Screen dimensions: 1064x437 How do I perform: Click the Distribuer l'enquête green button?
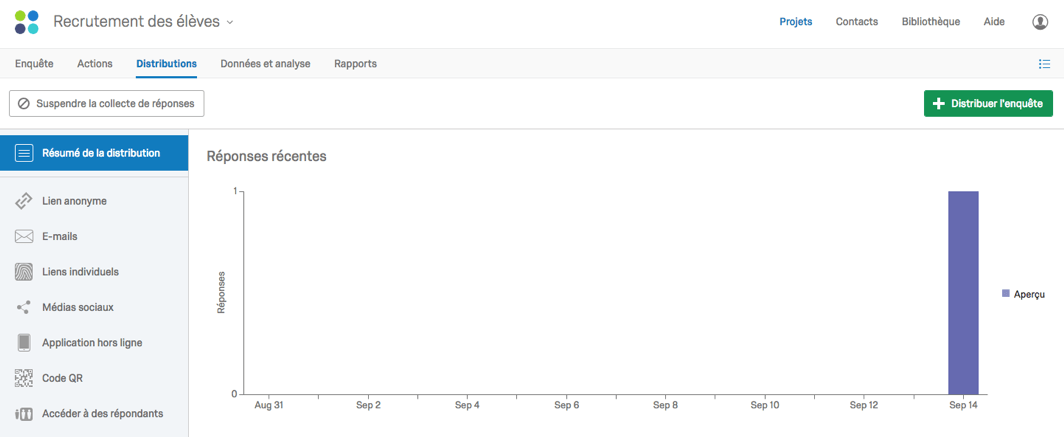(x=988, y=104)
